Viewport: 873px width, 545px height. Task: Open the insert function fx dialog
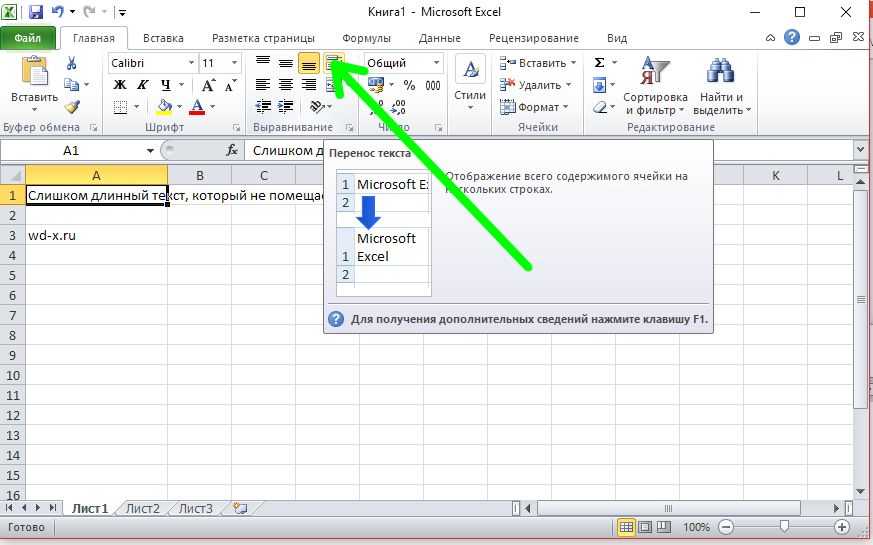tap(232, 150)
